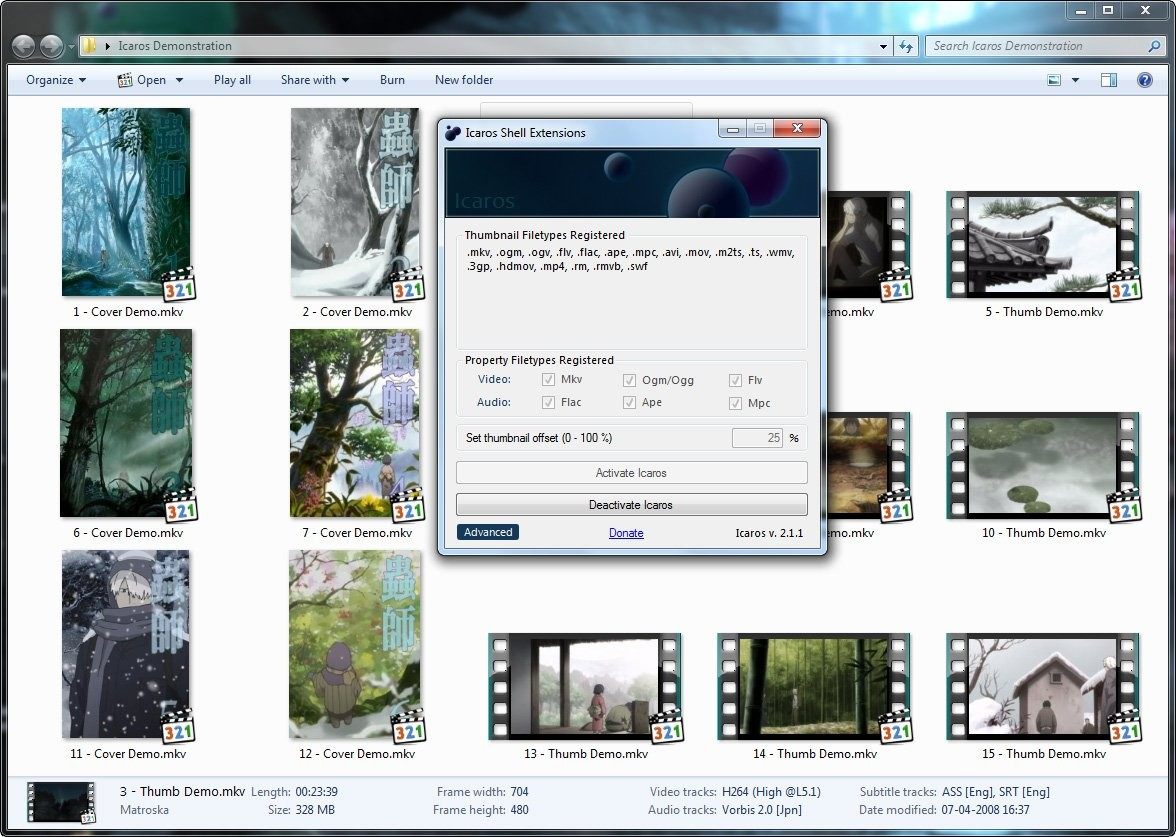Toggle the preview pane icon
Screen dimensions: 1176x837
(x=1109, y=80)
